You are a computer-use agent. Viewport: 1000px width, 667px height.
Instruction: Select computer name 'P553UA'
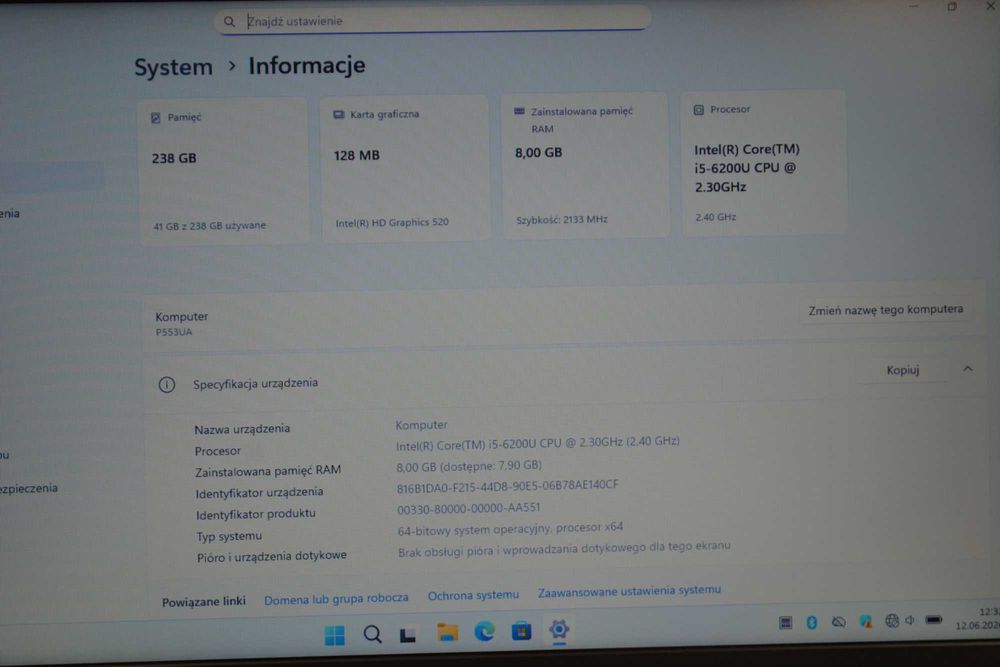173,332
